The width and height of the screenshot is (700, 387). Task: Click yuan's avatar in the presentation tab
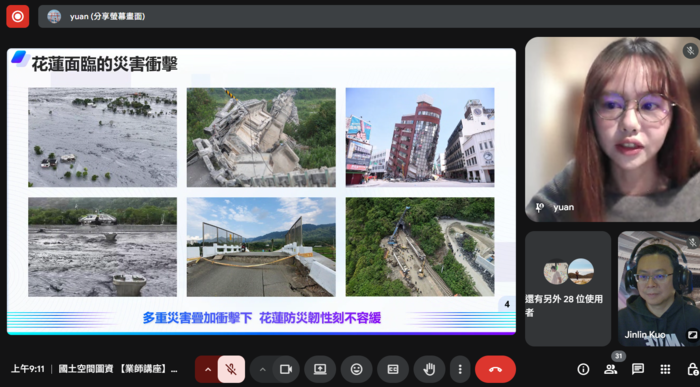coord(54,17)
